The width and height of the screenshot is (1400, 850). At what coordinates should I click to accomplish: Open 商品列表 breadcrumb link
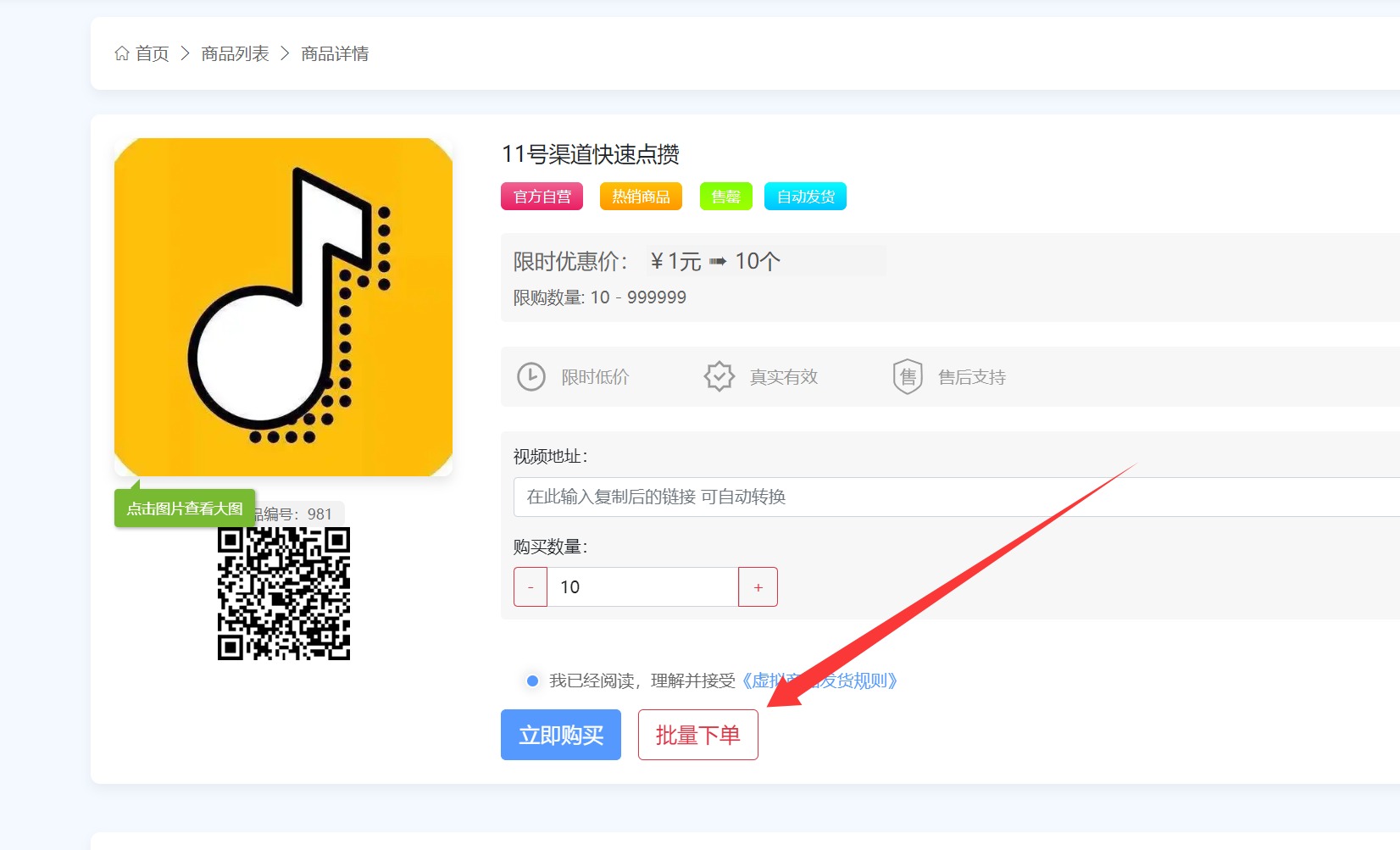pos(235,53)
